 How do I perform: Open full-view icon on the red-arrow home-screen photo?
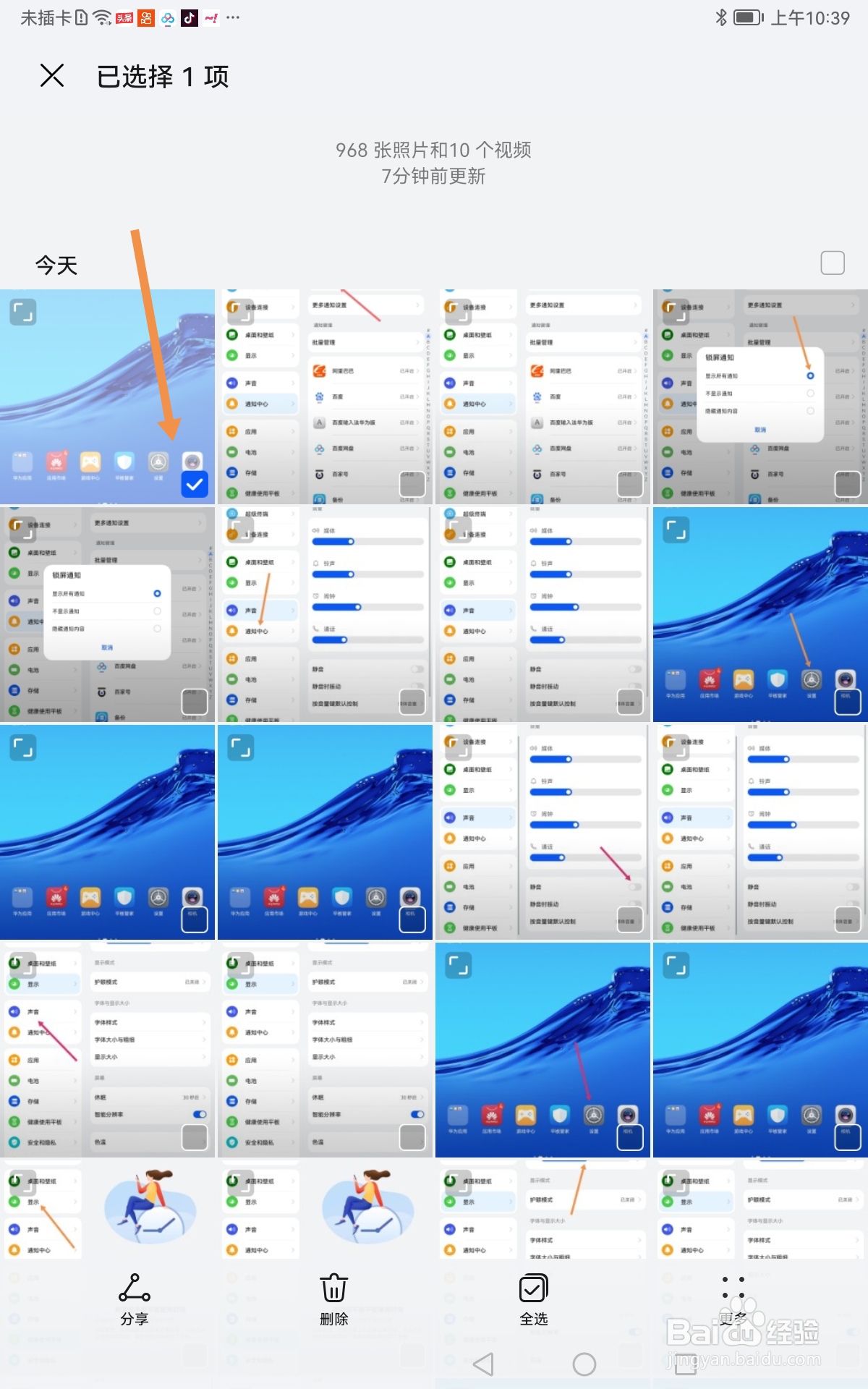point(459,966)
